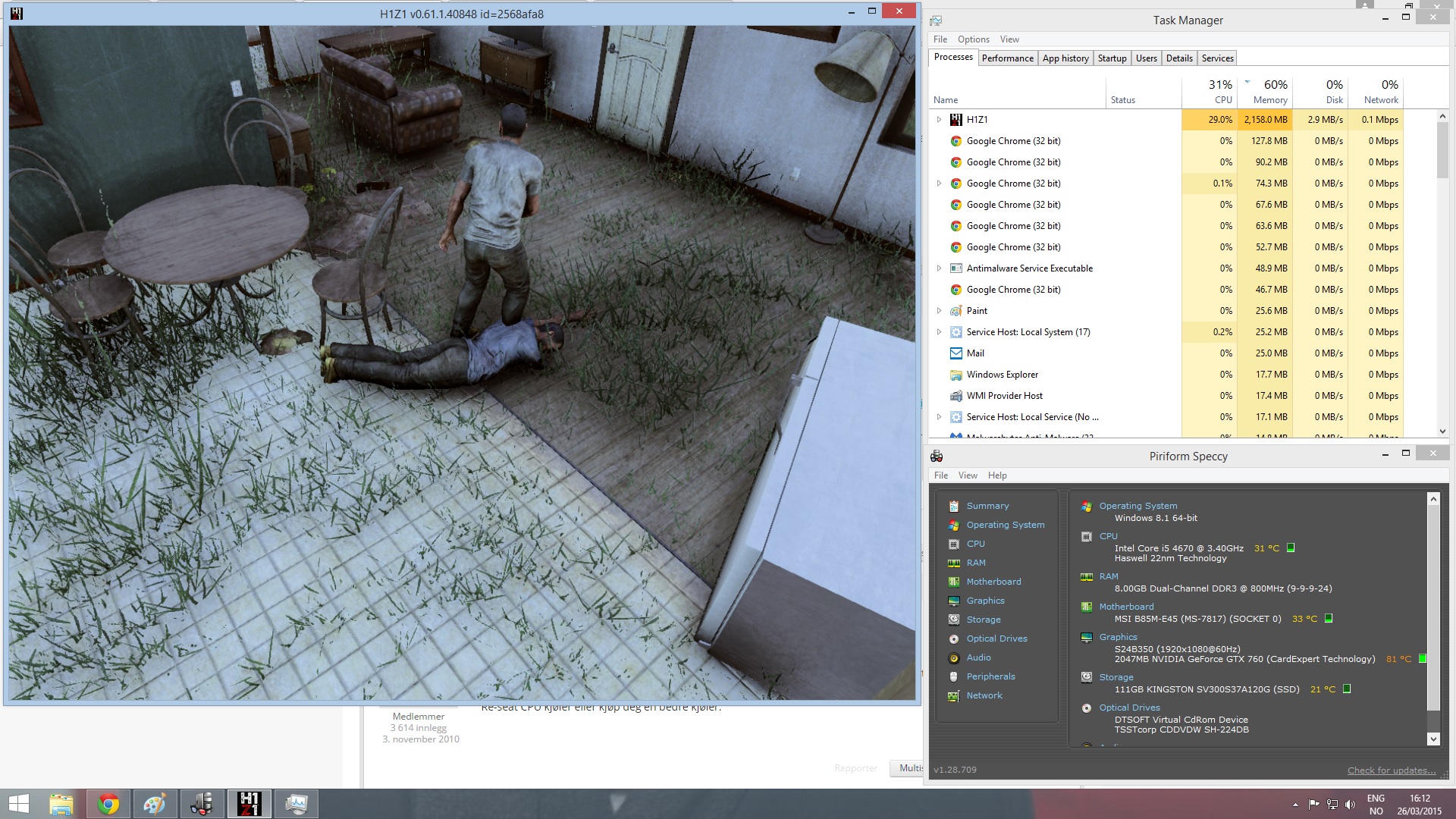1456x819 pixels.
Task: Open Task Manager File menu
Action: tap(940, 39)
